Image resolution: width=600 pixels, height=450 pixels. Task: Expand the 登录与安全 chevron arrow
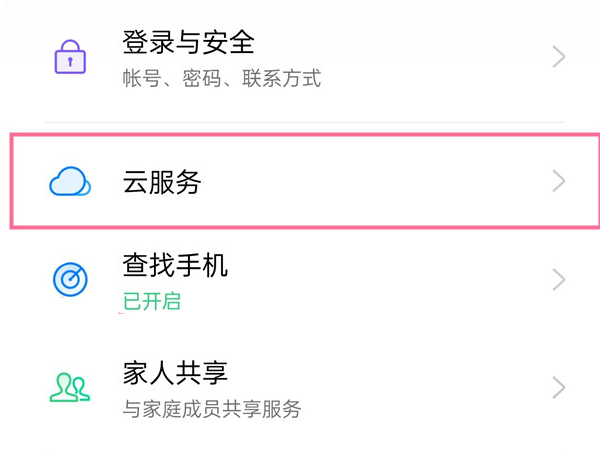[x=559, y=58]
